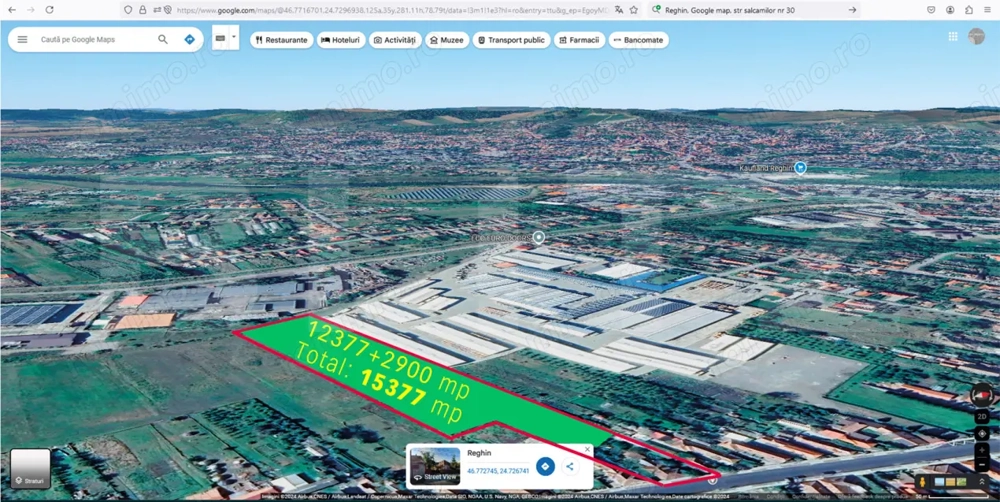
Task: Click the Kaufland Reghin shopping pin
Action: [800, 168]
